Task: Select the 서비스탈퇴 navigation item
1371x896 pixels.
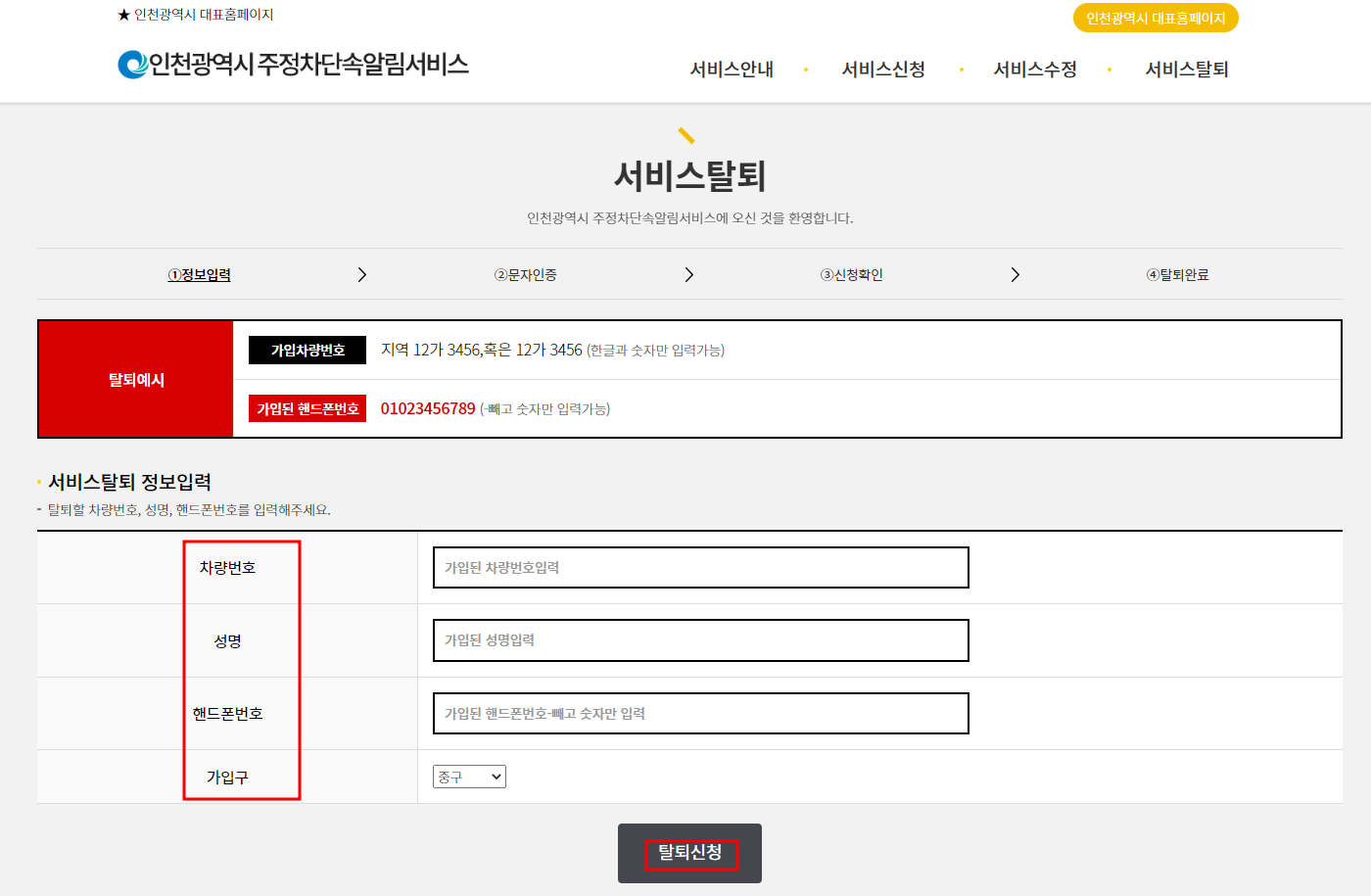Action: pyautogui.click(x=1188, y=70)
